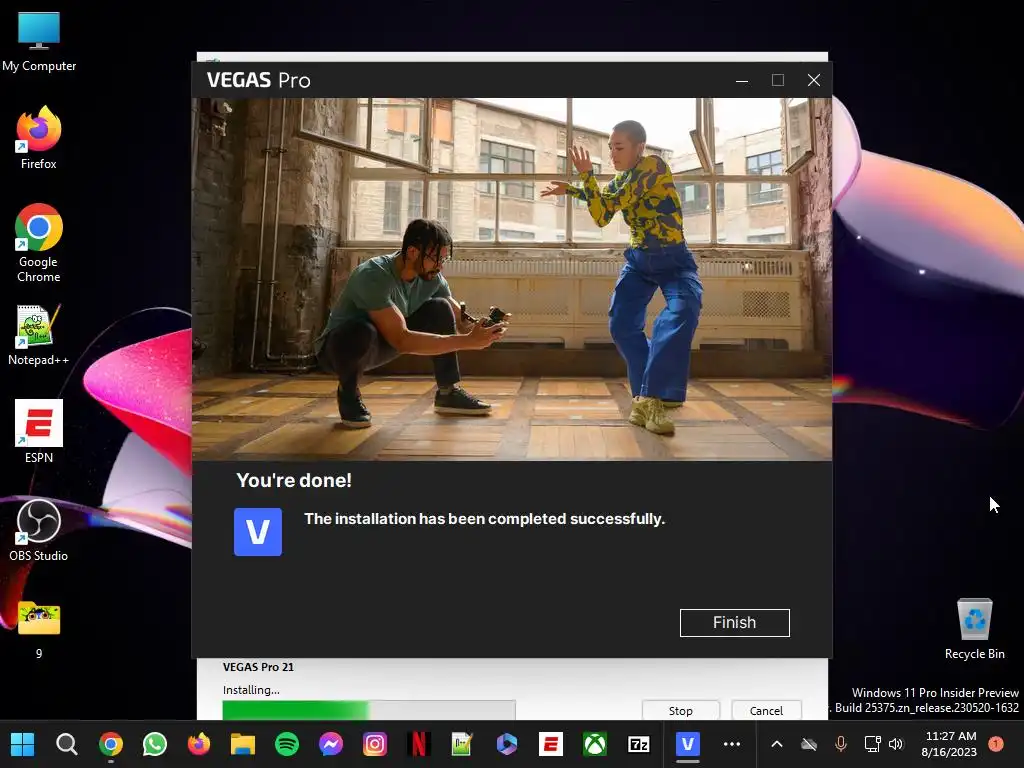Open network settings from the tray icon
This screenshot has height=768, width=1024.
tap(872, 744)
